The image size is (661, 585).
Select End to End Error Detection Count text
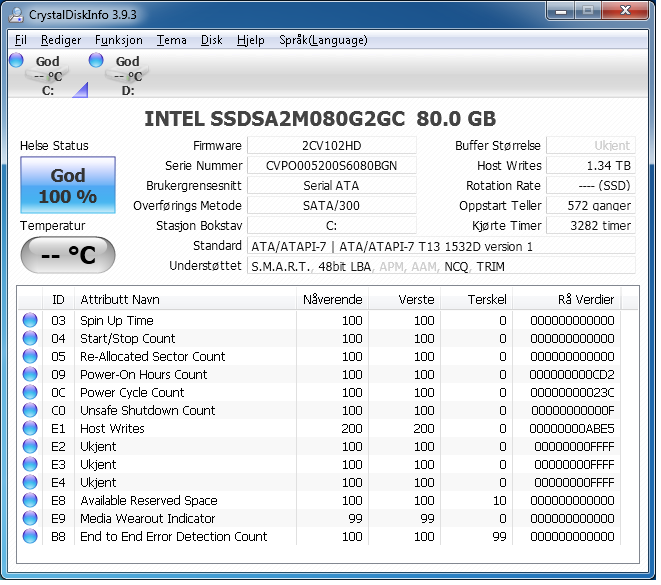coord(174,536)
